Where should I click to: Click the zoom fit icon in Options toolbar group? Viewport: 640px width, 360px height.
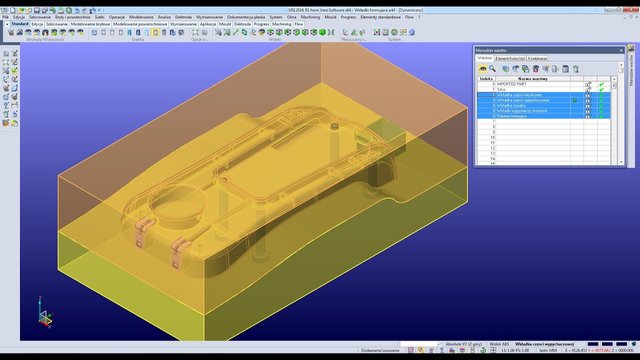click(196, 32)
